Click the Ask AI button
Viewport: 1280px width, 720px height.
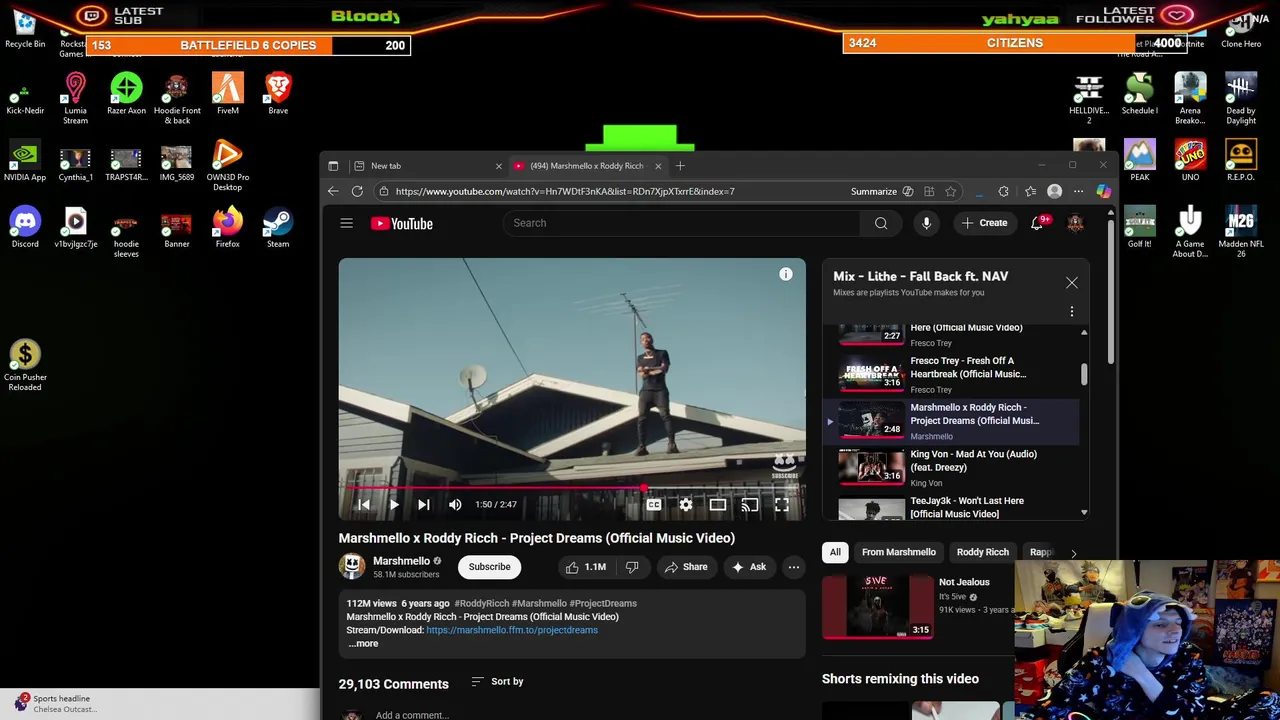point(749,567)
